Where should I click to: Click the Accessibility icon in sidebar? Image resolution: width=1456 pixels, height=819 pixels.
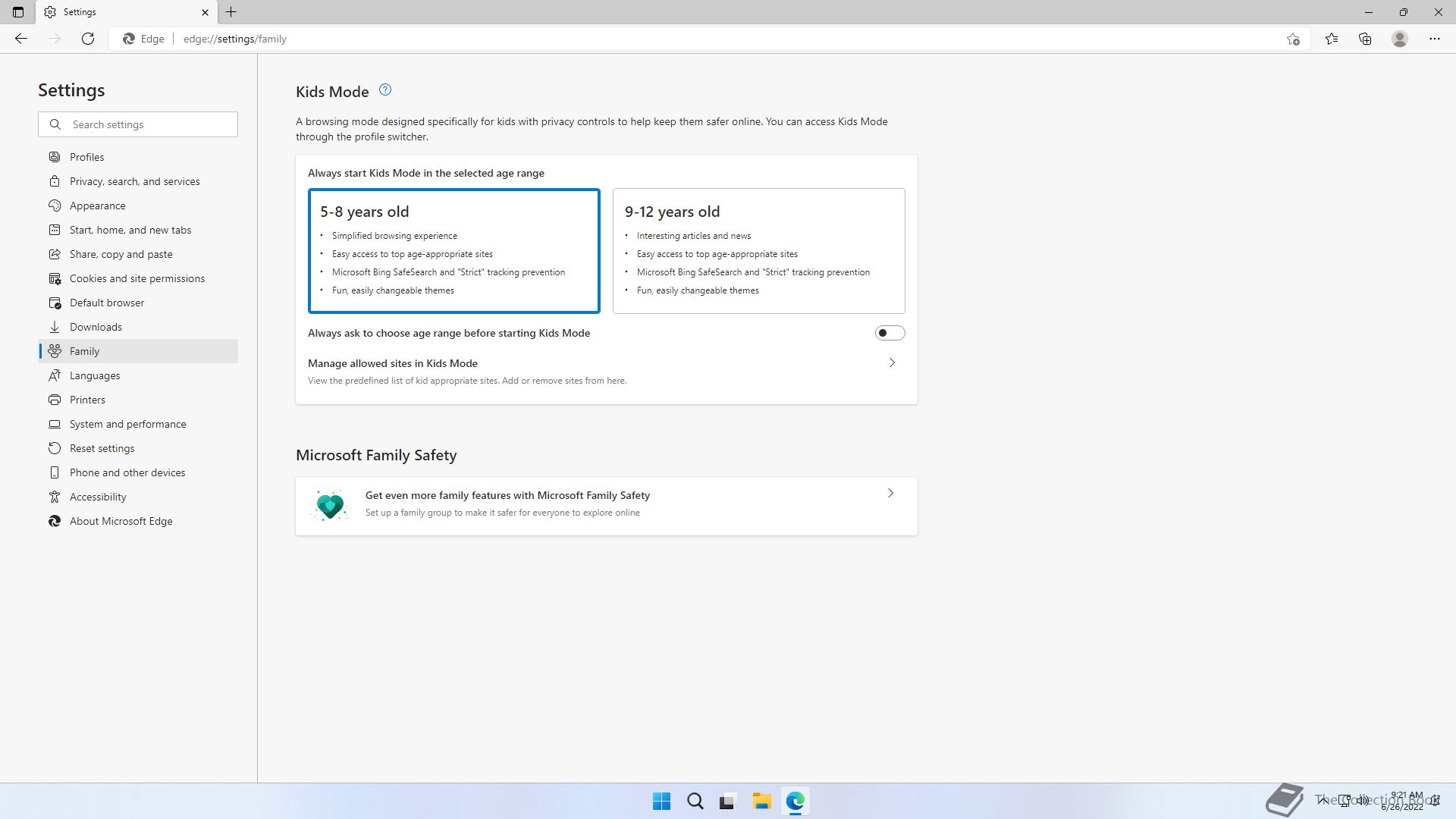55,497
